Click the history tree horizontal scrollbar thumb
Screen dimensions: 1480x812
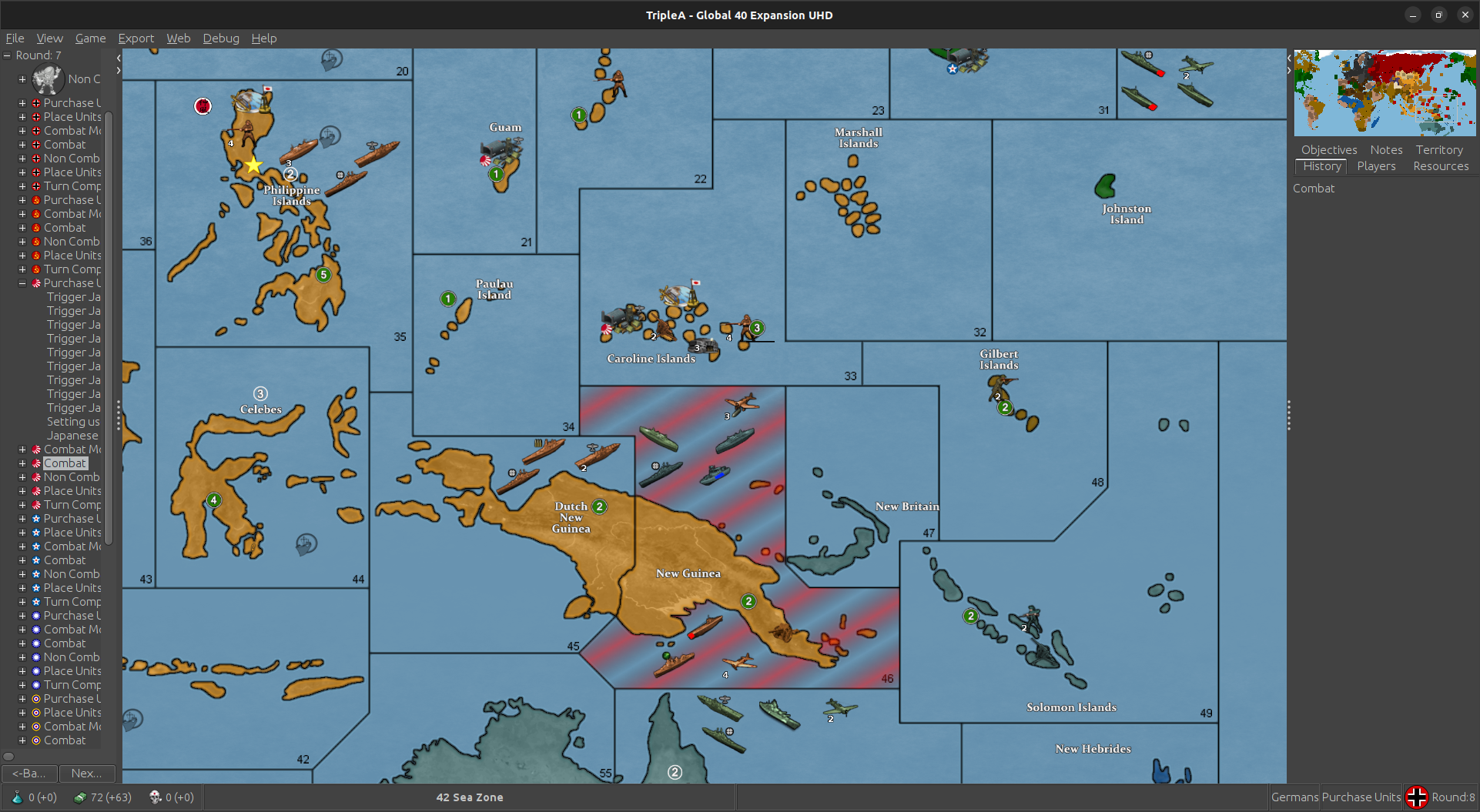[x=8, y=757]
